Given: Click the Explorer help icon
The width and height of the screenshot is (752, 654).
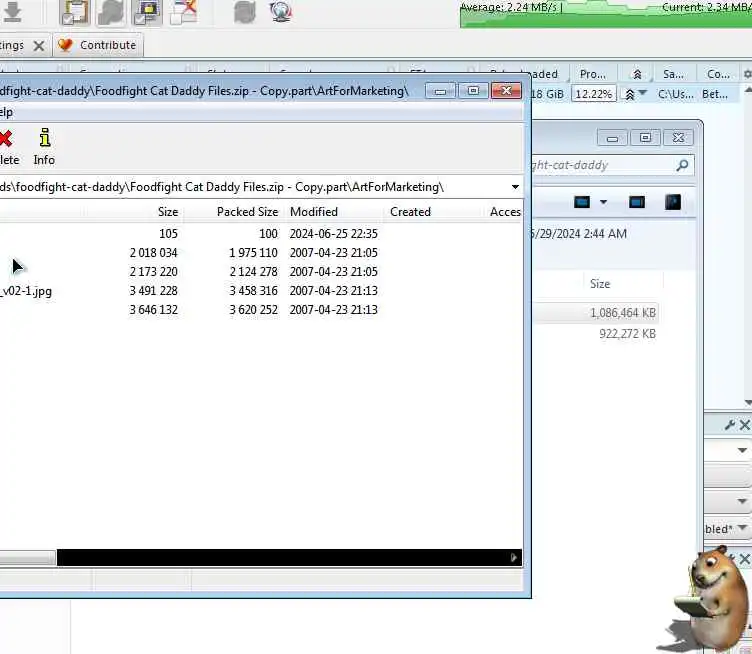Looking at the screenshot, I should [673, 202].
